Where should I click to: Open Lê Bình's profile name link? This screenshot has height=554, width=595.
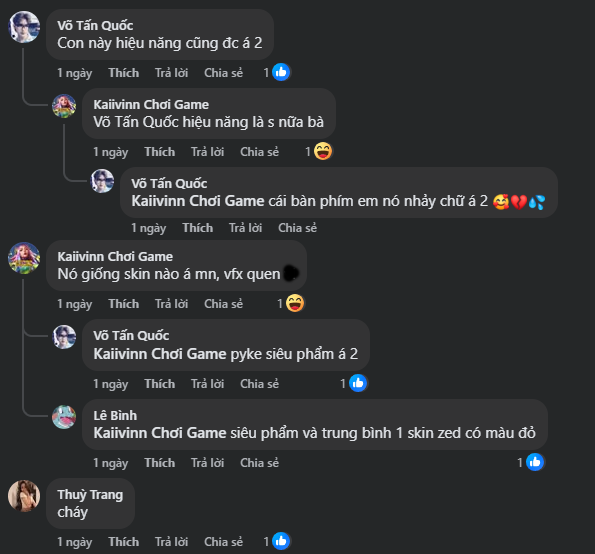point(115,415)
